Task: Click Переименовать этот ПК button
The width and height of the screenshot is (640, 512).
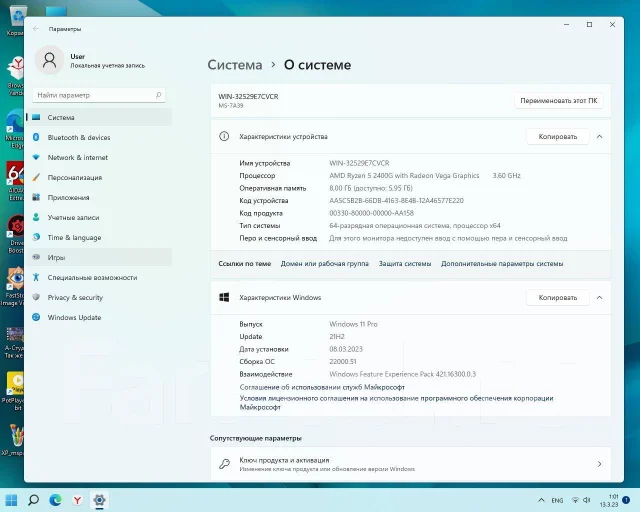Action: point(558,100)
